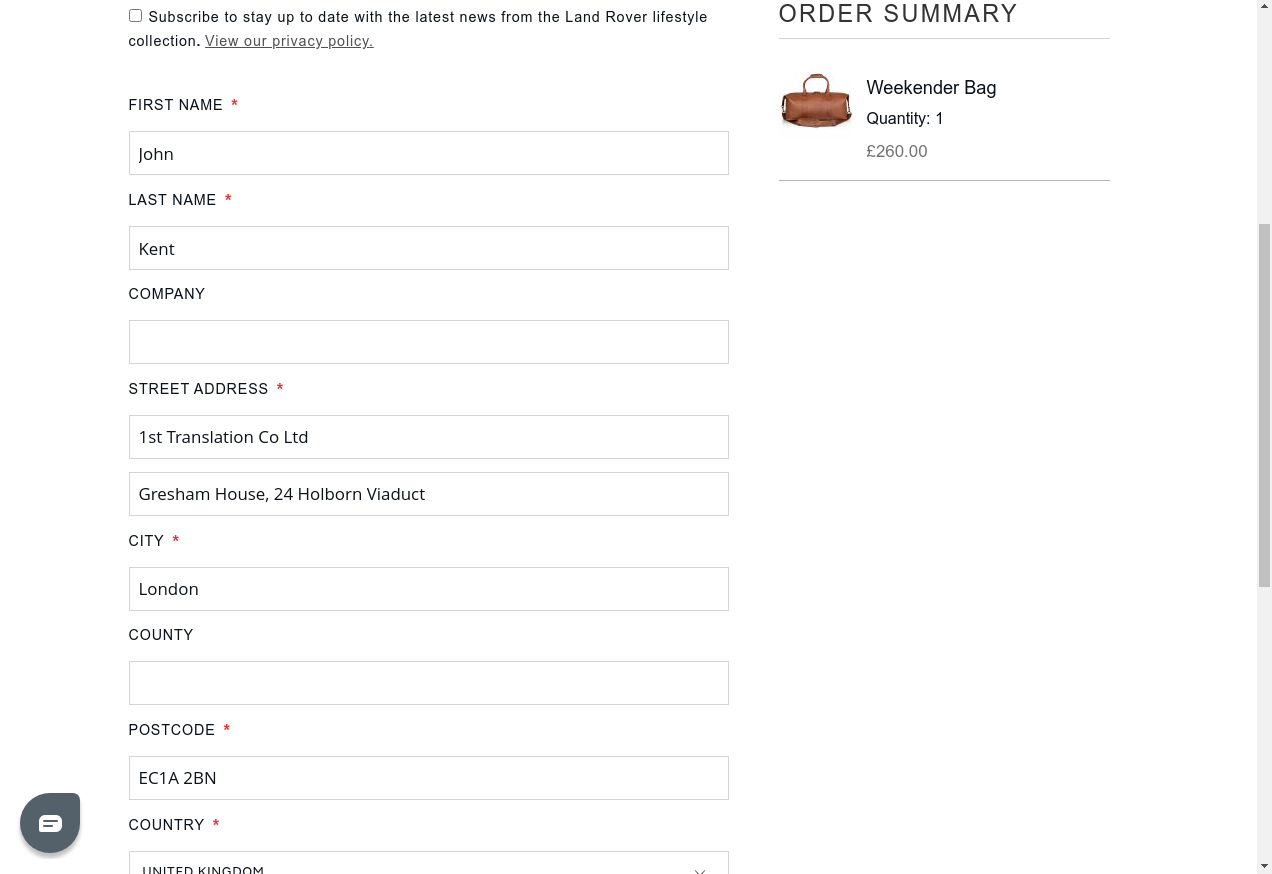Focus the Last Name field containing Kent

pyautogui.click(x=428, y=248)
